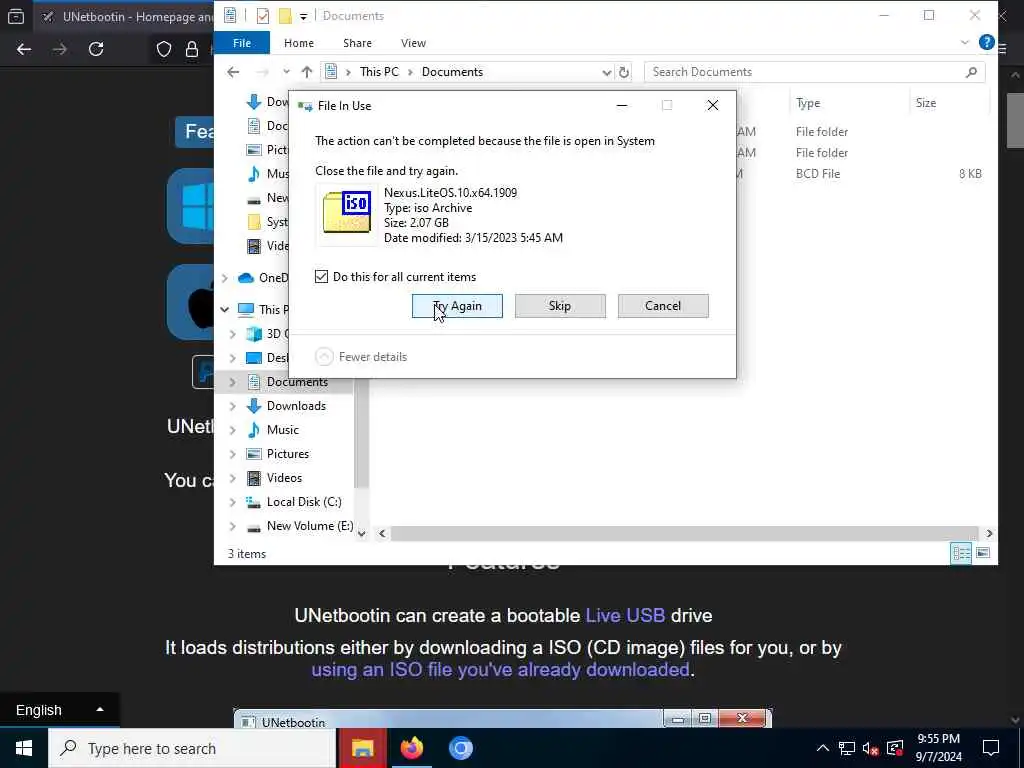Click the taskbar clock showing 9:55 PM
The image size is (1024, 768).
click(x=938, y=748)
